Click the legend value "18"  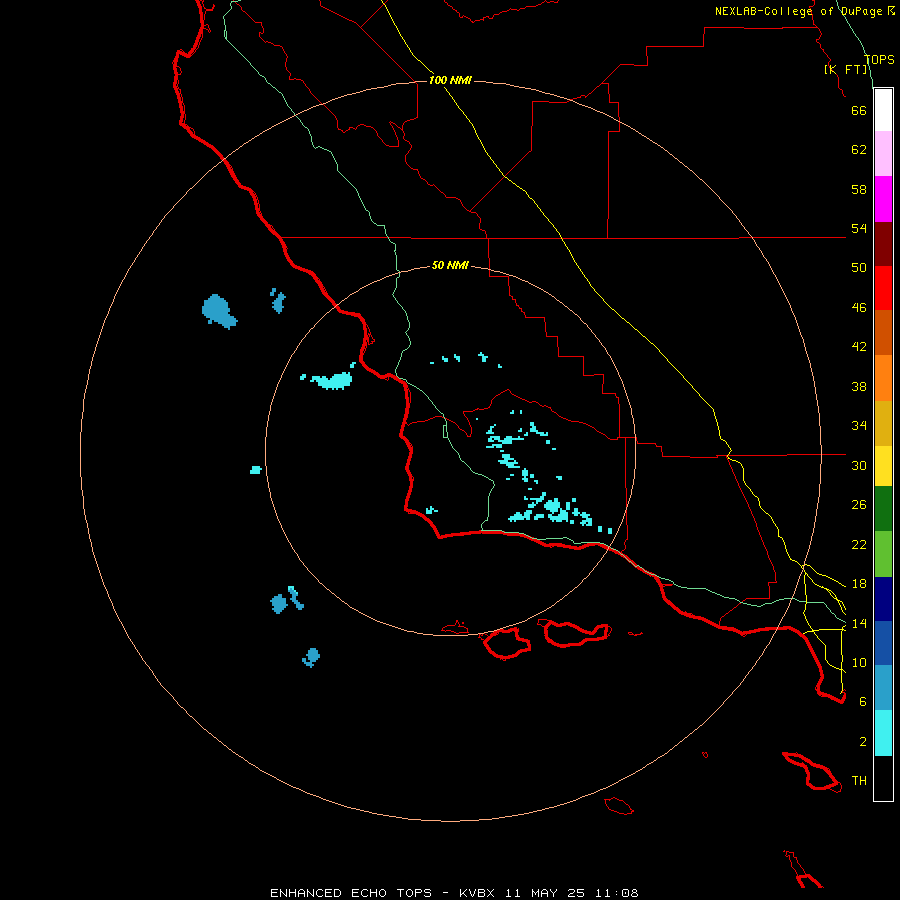(859, 584)
